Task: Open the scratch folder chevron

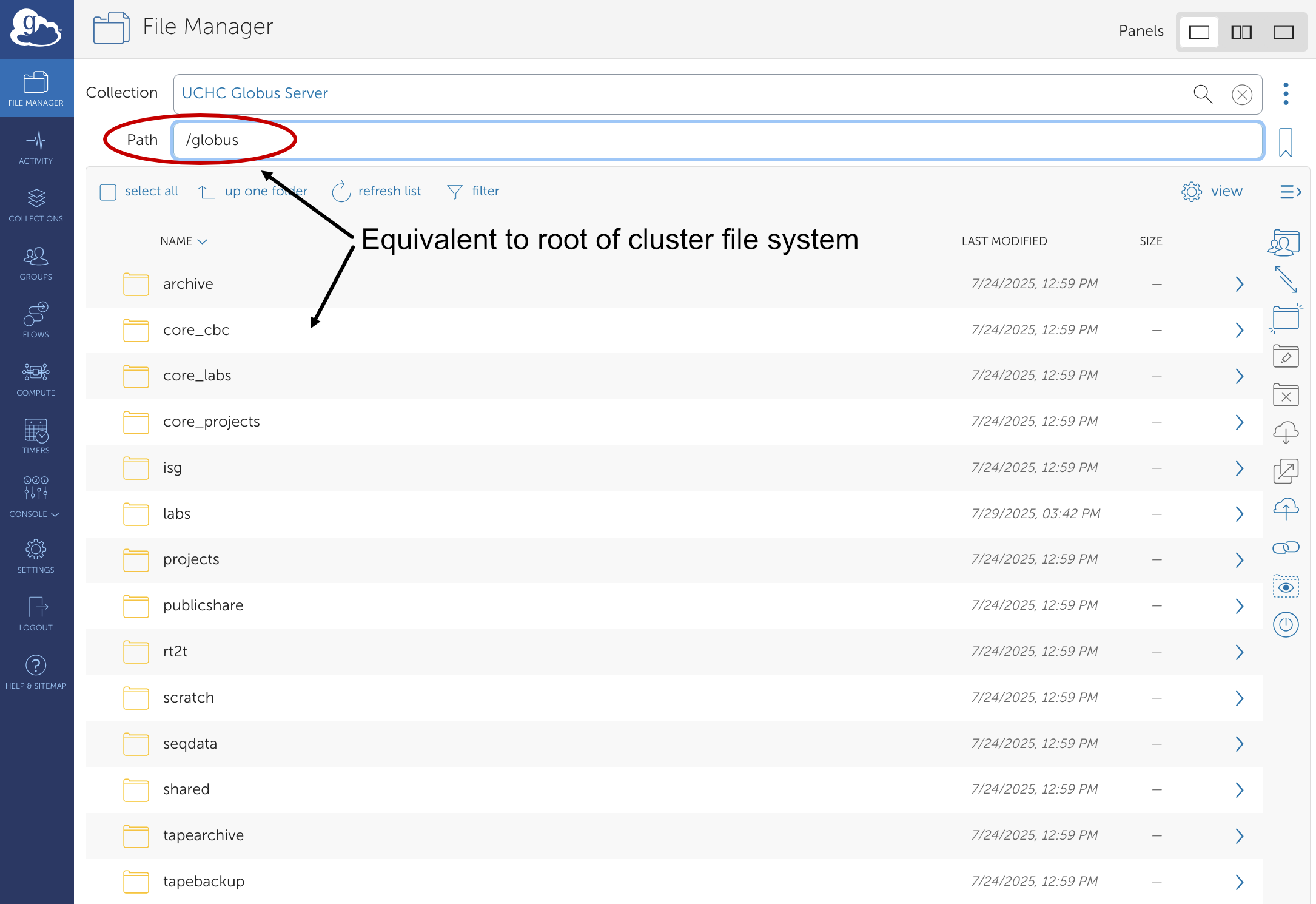Action: 1239,698
